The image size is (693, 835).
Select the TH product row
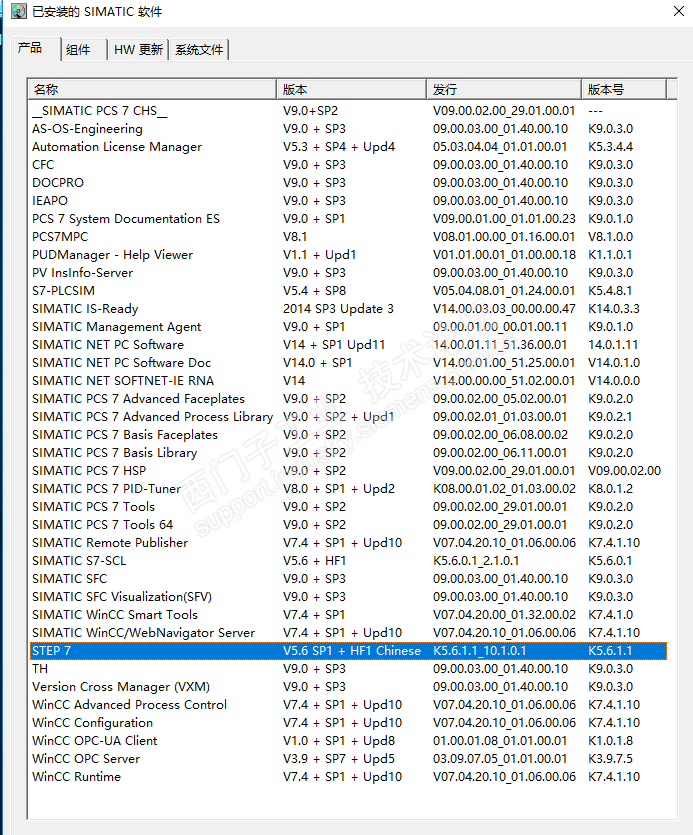(x=348, y=669)
